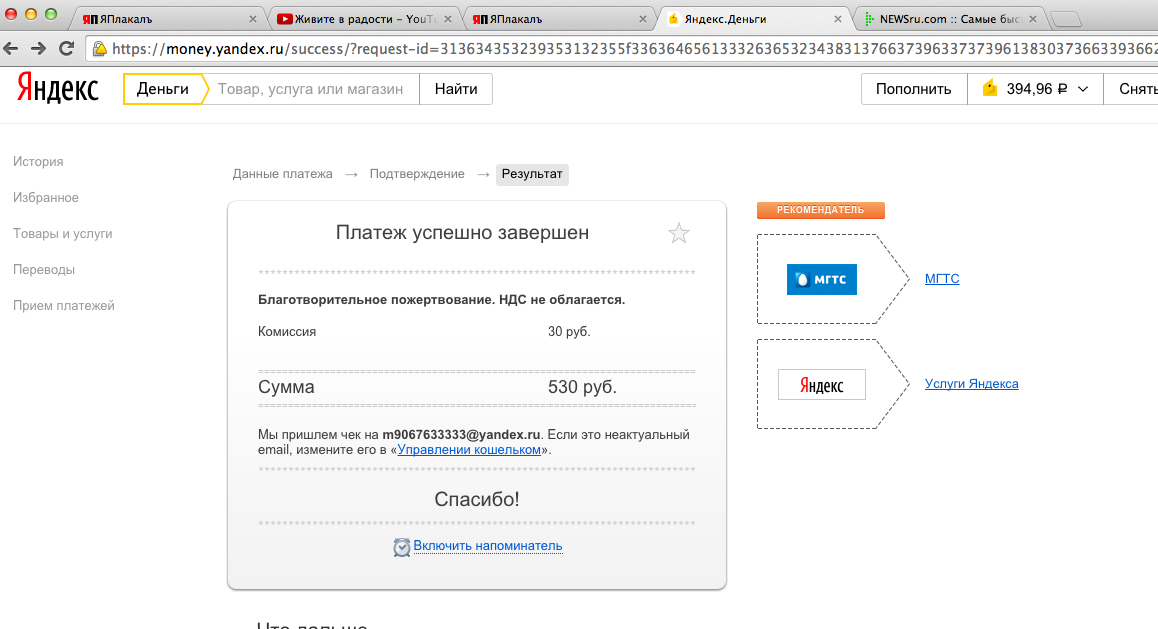Select the Яндекс.Деньги tab
This screenshot has height=629, width=1158.
753,19
